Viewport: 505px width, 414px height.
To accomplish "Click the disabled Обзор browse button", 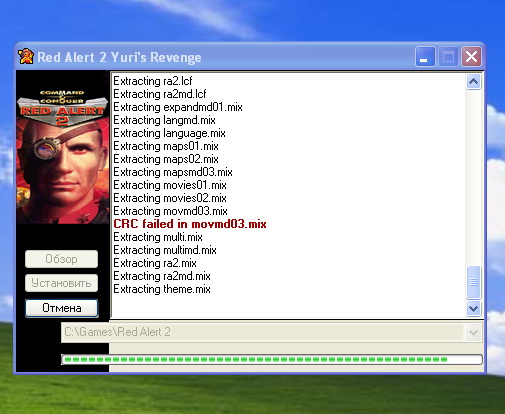I will 61,259.
